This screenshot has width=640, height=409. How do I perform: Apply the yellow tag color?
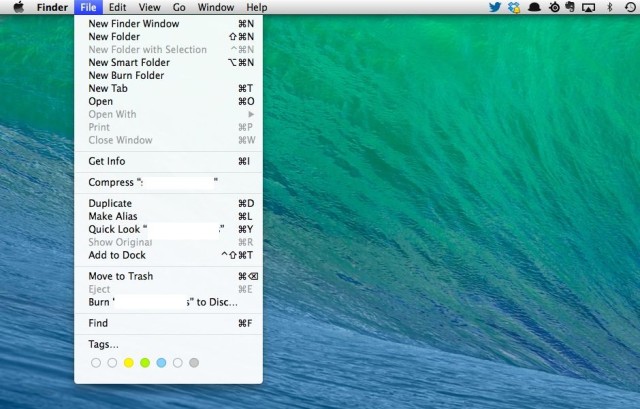point(128,362)
